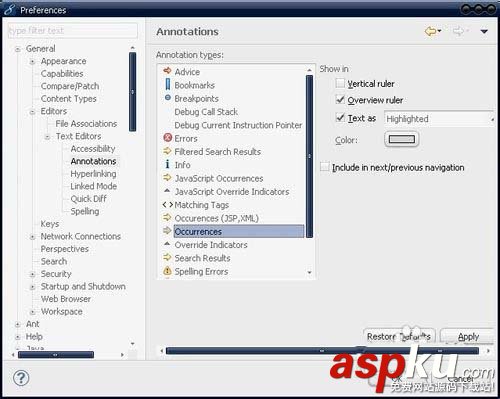Collapse the General tree node
500x399 pixels.
click(x=18, y=49)
